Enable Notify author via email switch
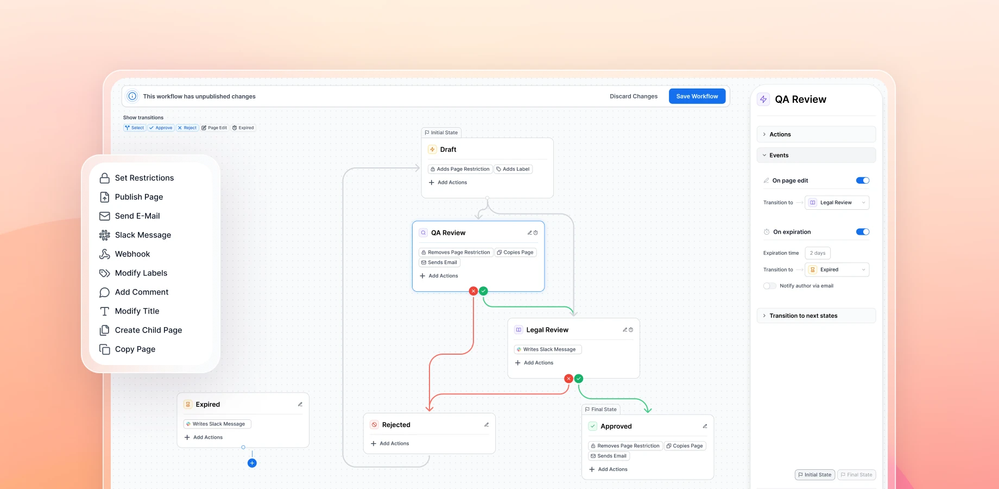Screen dimensions: 999x489 point(770,286)
